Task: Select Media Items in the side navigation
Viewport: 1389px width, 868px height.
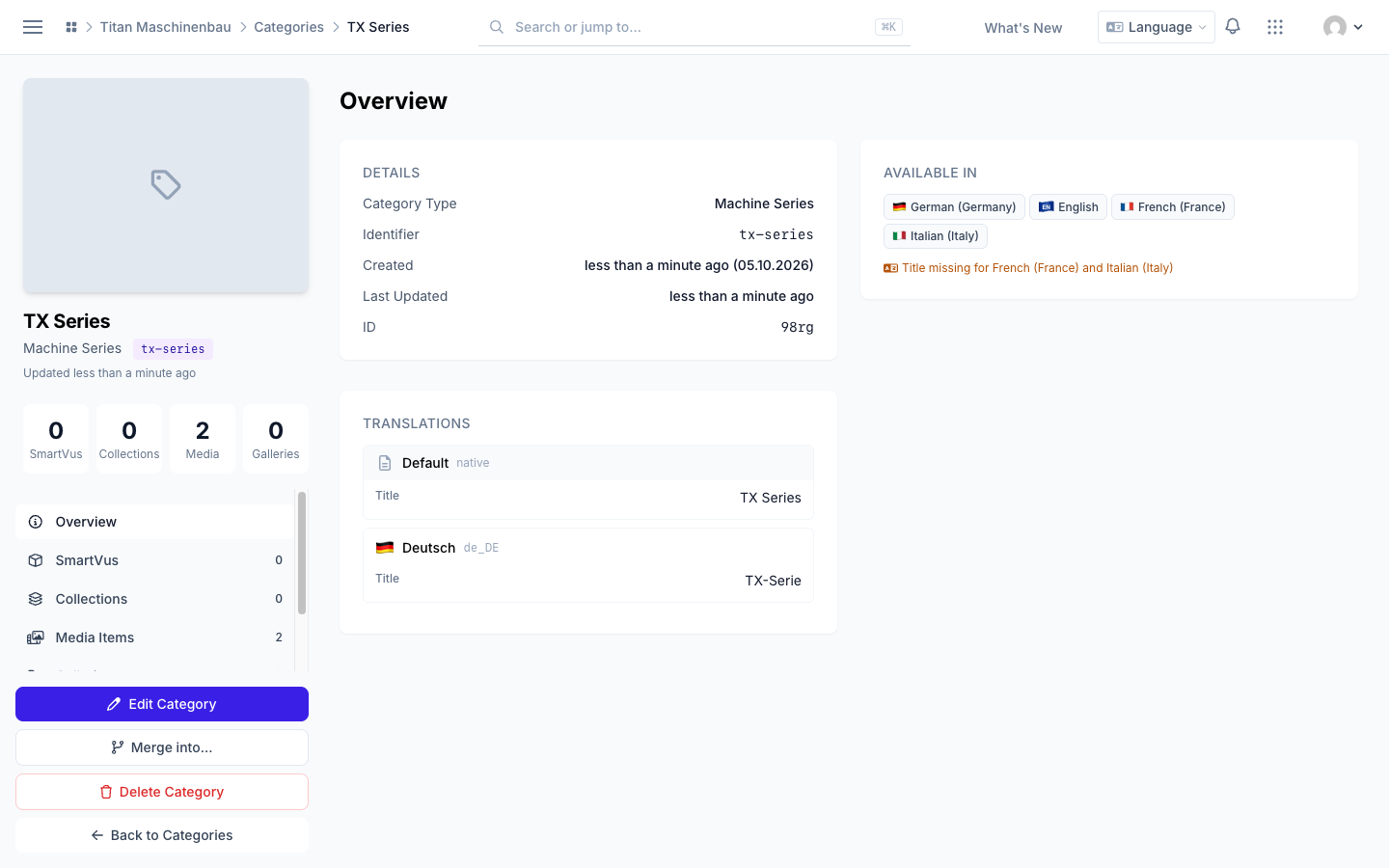Action: click(154, 637)
